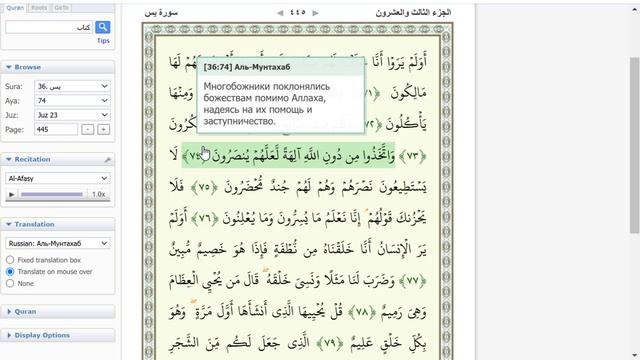This screenshot has width=640, height=360.
Task: Switch to the Roots tab
Action: (39, 8)
